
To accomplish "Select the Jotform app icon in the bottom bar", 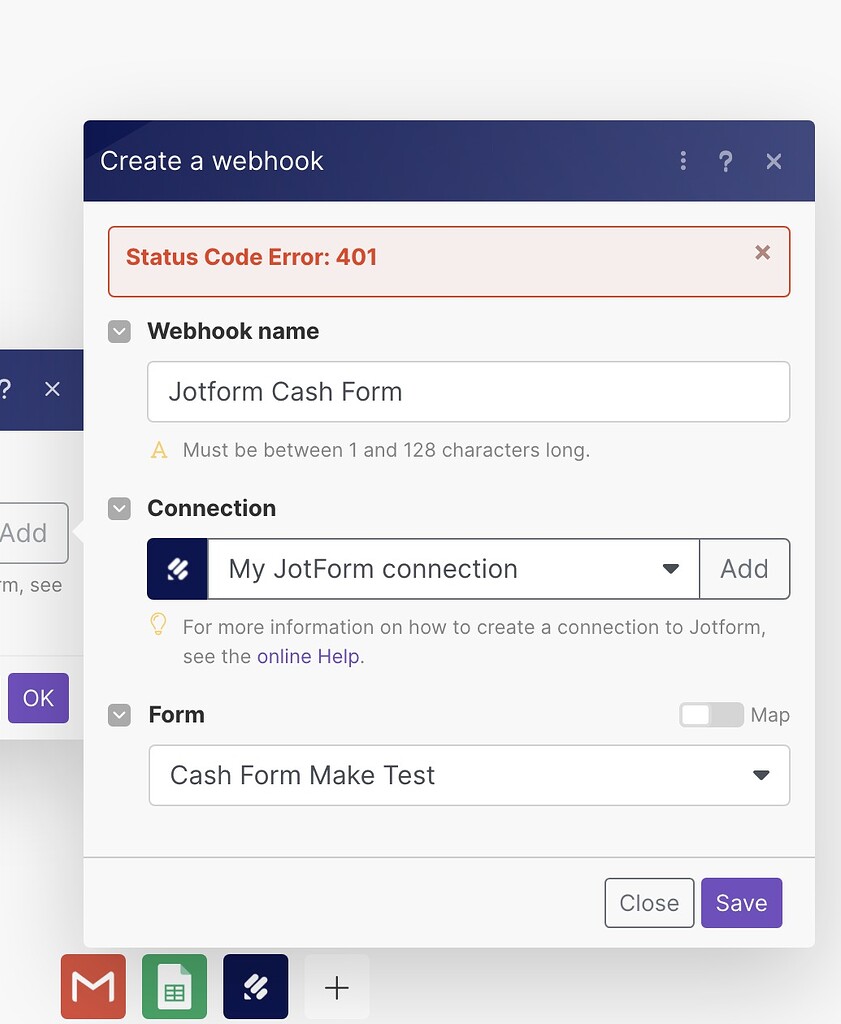I will (x=255, y=986).
